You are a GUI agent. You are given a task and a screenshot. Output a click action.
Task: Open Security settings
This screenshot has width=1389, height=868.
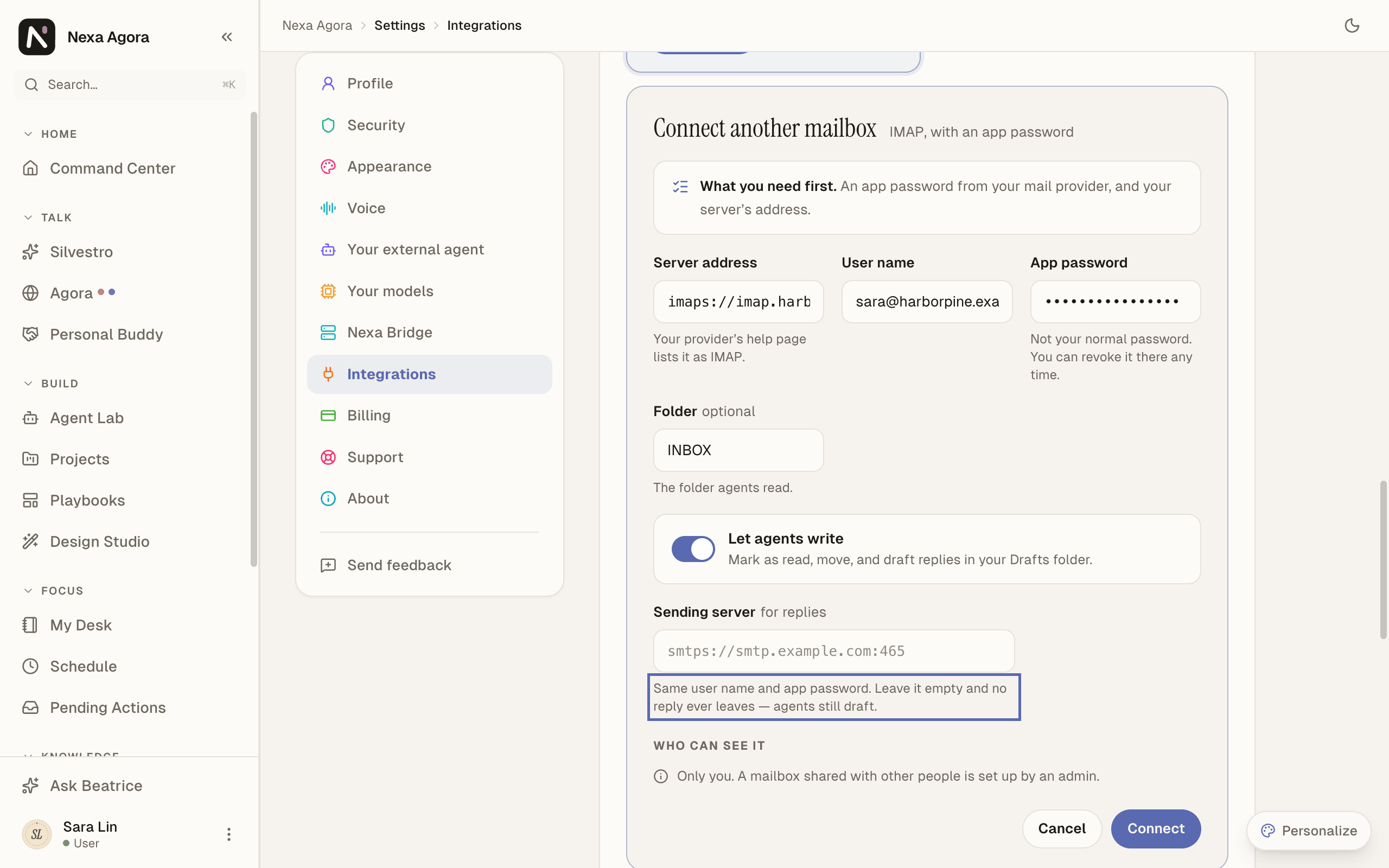click(x=429, y=125)
